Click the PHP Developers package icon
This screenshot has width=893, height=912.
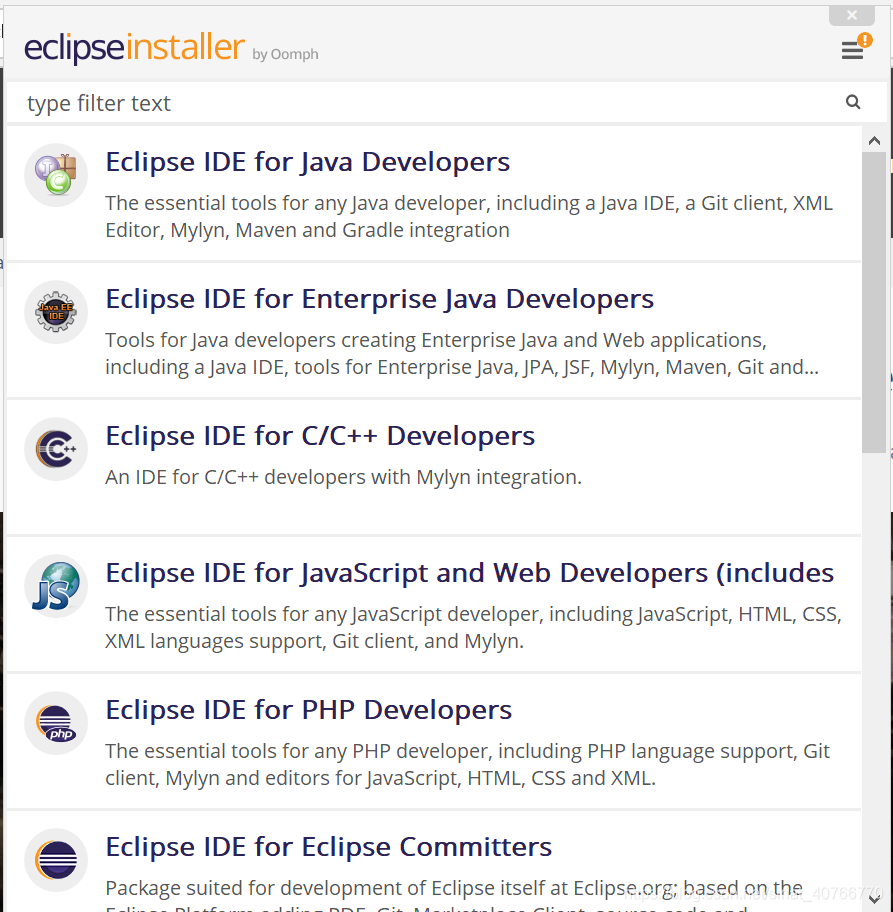[55, 723]
